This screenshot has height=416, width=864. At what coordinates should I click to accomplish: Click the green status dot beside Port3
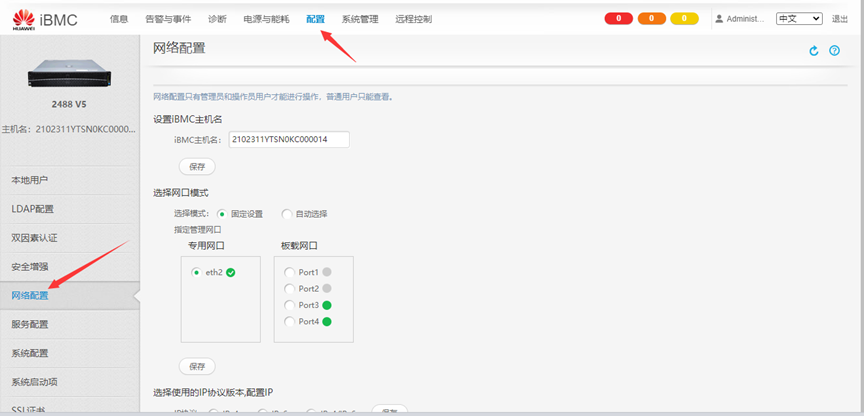tap(327, 305)
